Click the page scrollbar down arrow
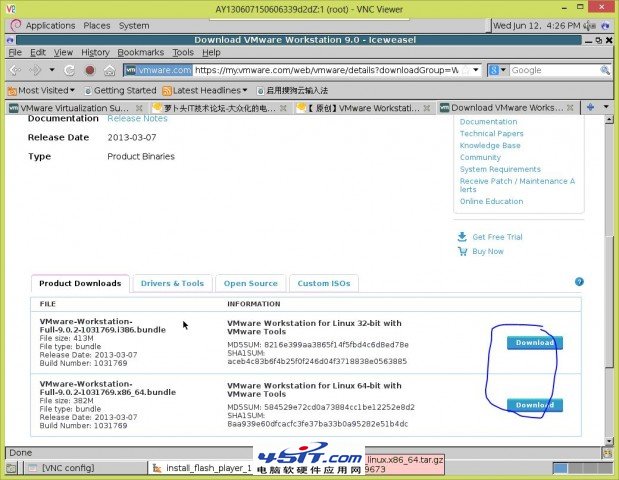The width and height of the screenshot is (619, 480). point(609,441)
